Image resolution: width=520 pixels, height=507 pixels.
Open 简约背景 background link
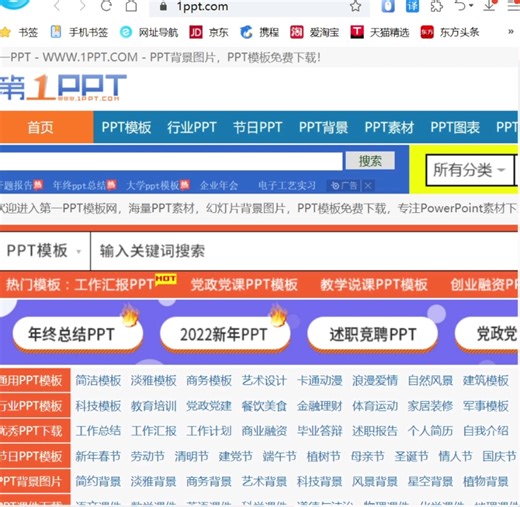pos(98,481)
